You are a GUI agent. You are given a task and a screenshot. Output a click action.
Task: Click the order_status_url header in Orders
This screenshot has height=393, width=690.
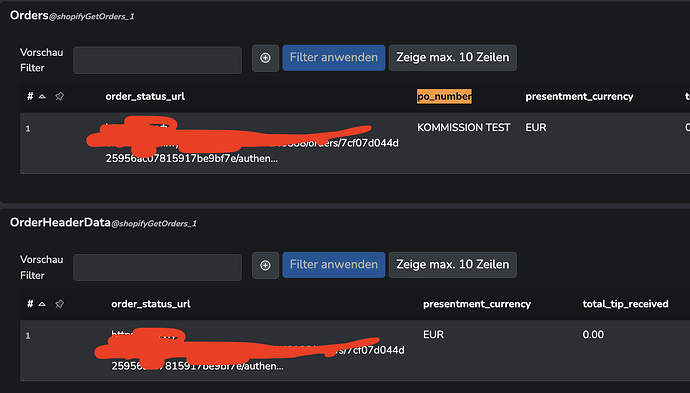pos(145,96)
